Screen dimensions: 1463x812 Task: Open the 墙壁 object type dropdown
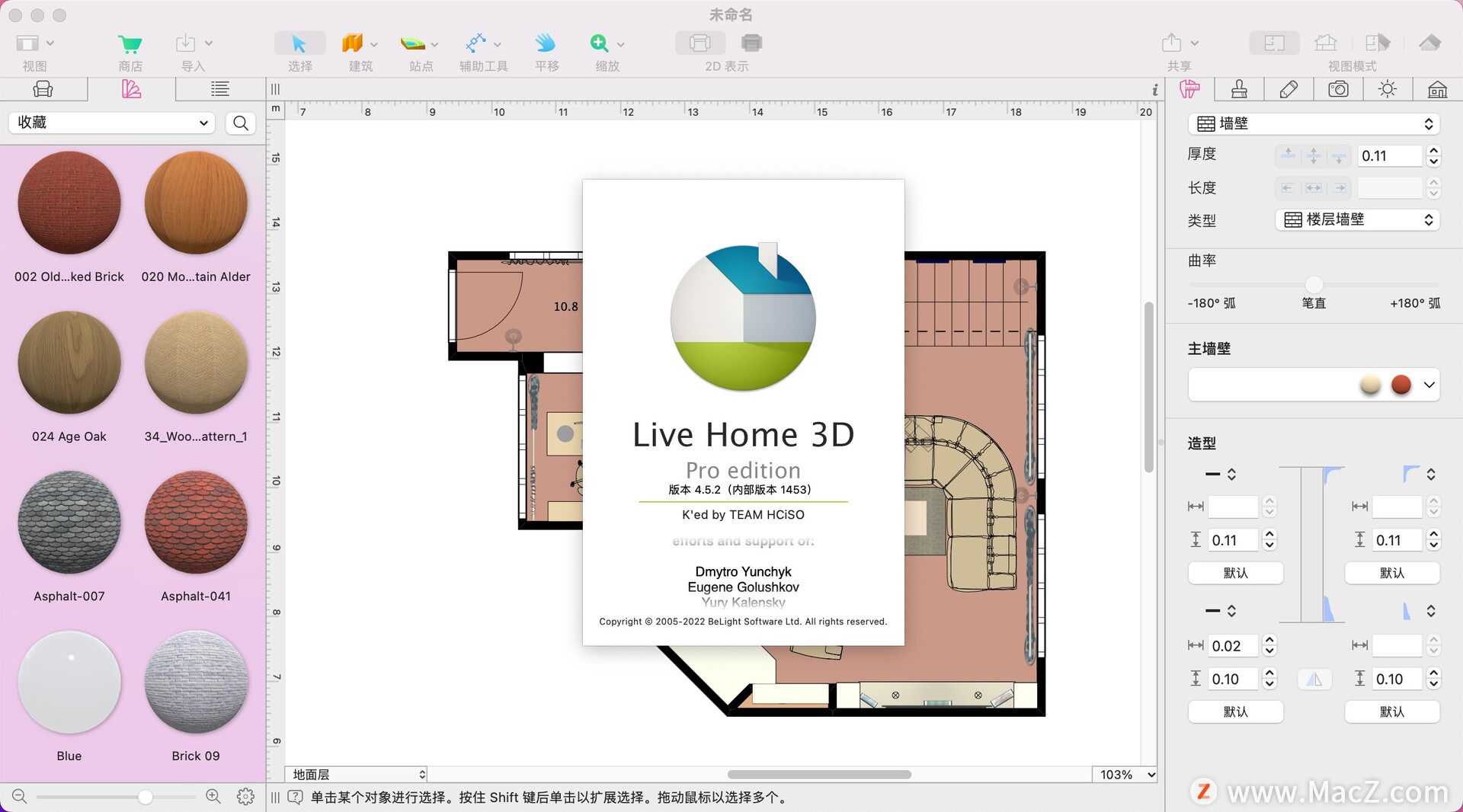point(1314,123)
